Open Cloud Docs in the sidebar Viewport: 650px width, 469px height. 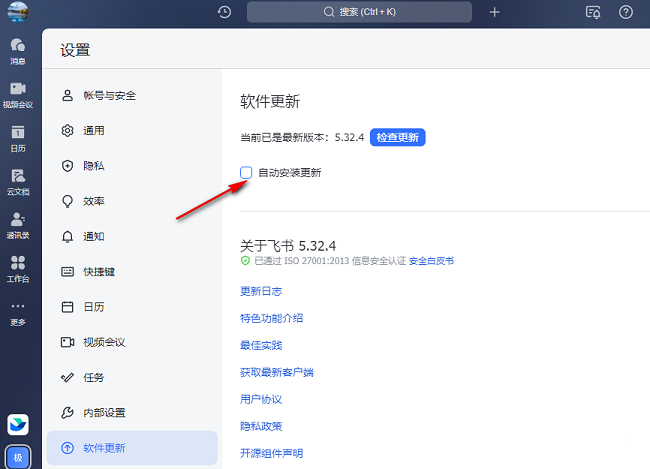[18, 180]
